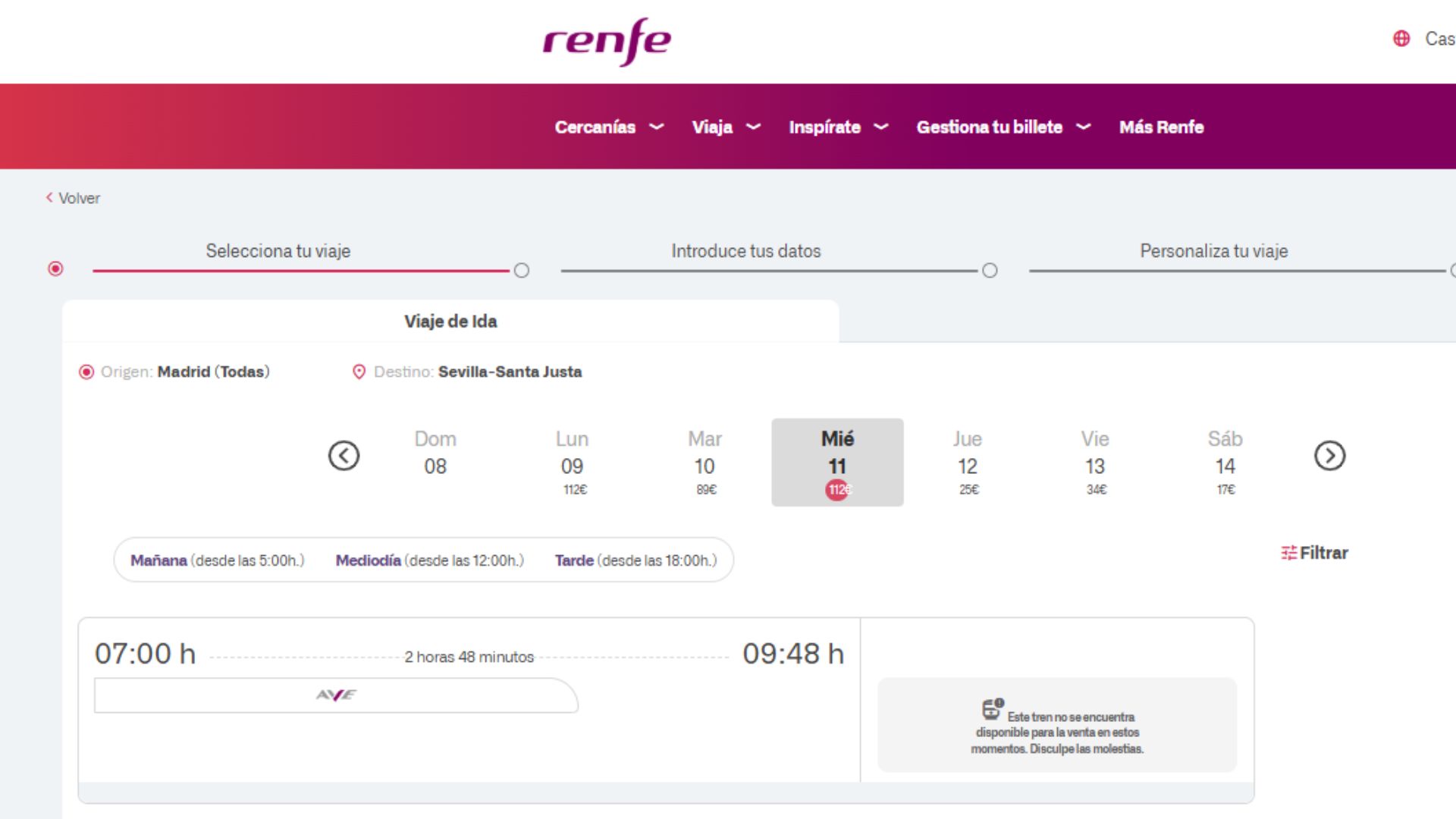1456x819 pixels.
Task: Go to next week of dates
Action: click(x=1329, y=456)
